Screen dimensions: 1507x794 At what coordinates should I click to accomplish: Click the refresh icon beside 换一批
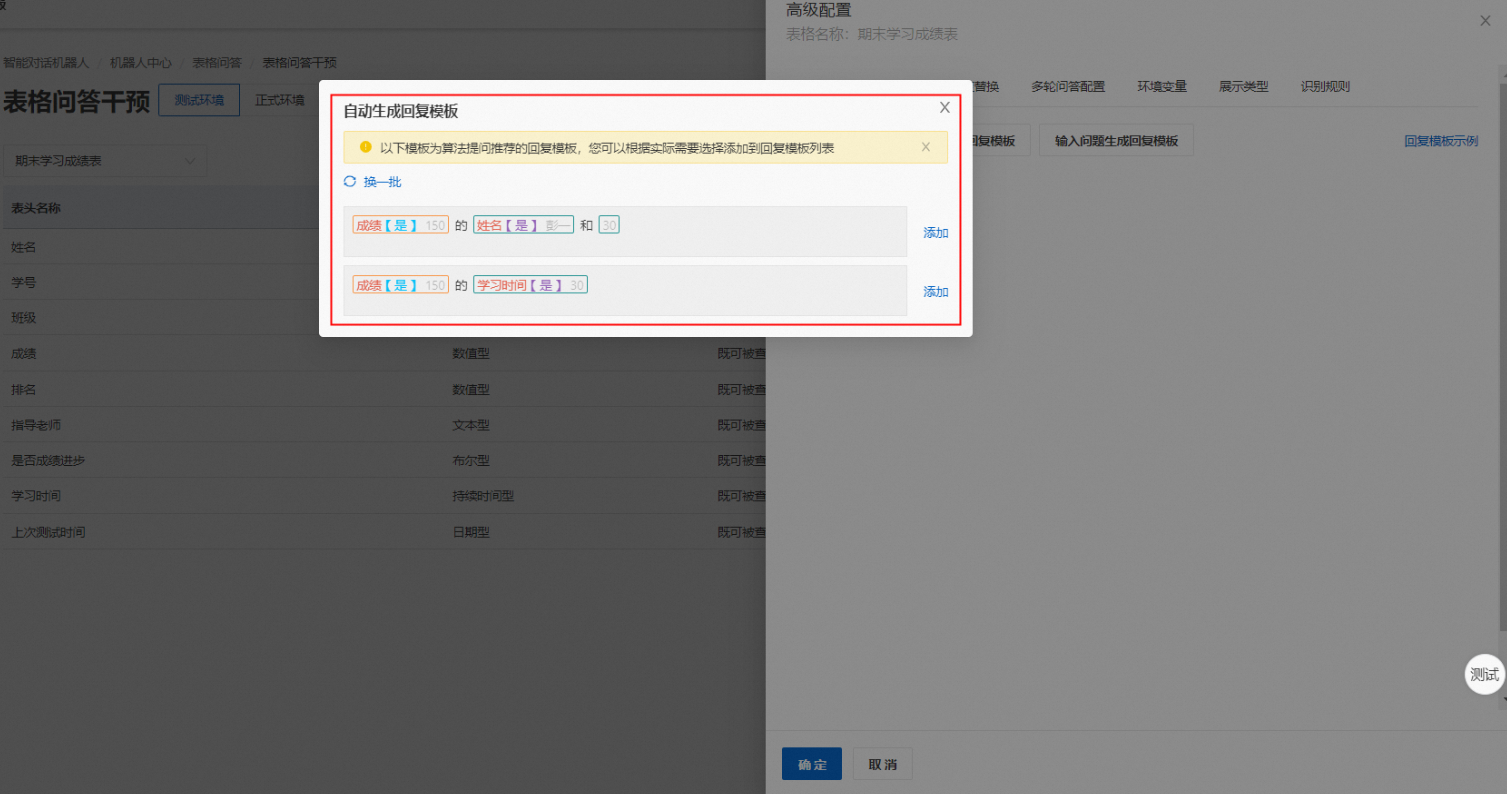(350, 182)
